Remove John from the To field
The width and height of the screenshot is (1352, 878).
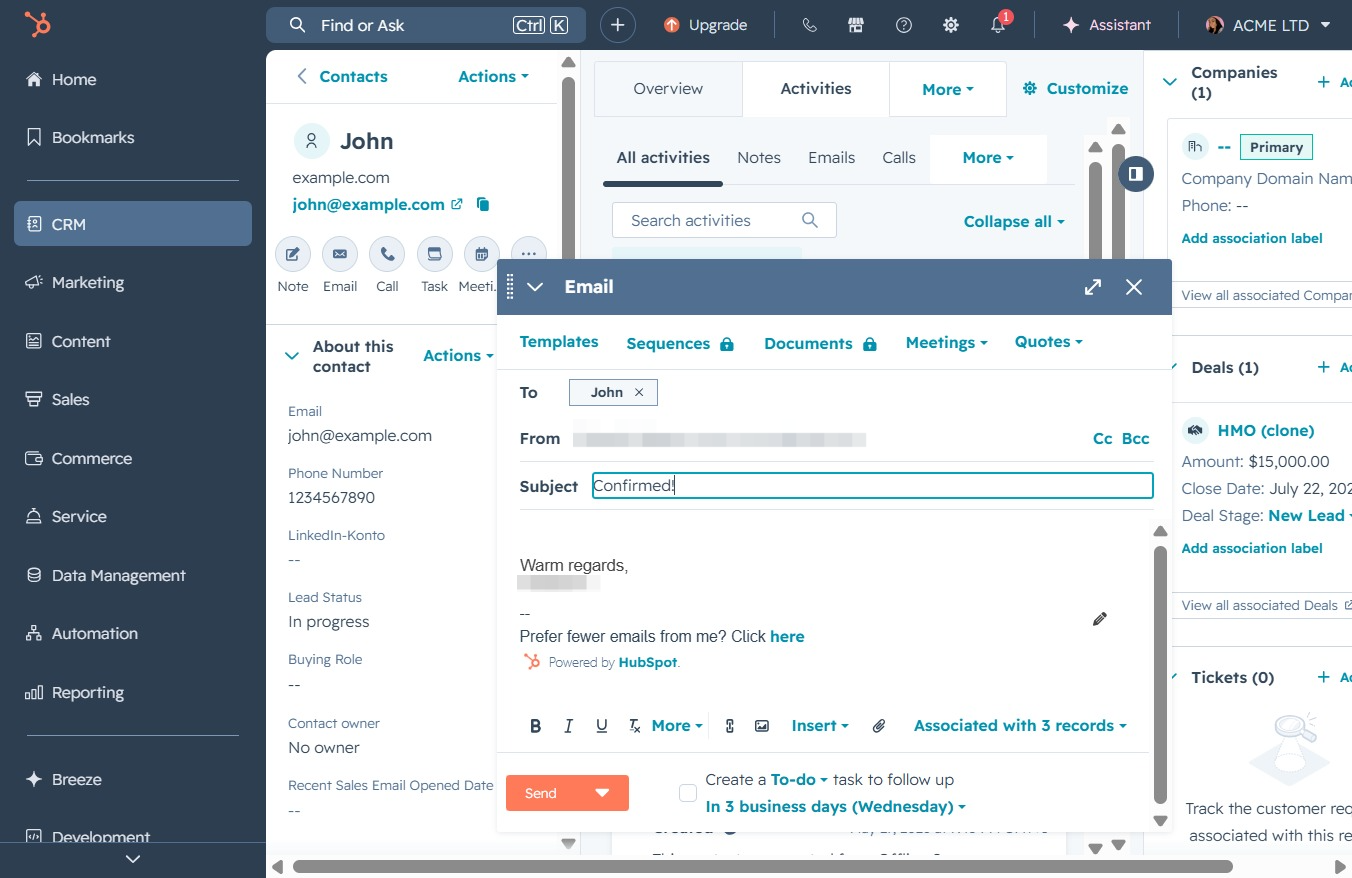[639, 393]
